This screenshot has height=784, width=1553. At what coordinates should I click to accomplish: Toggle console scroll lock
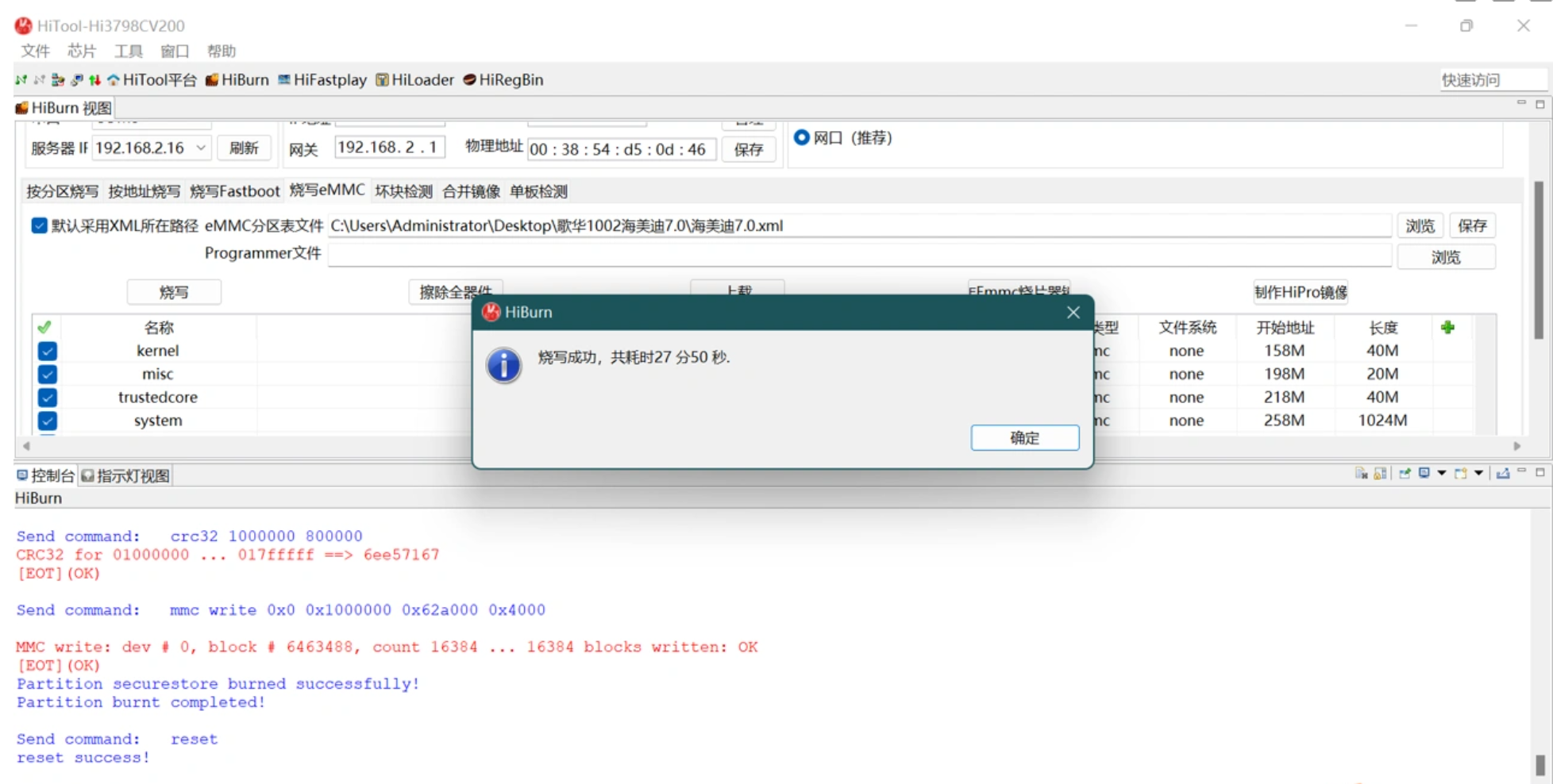pyautogui.click(x=1381, y=474)
